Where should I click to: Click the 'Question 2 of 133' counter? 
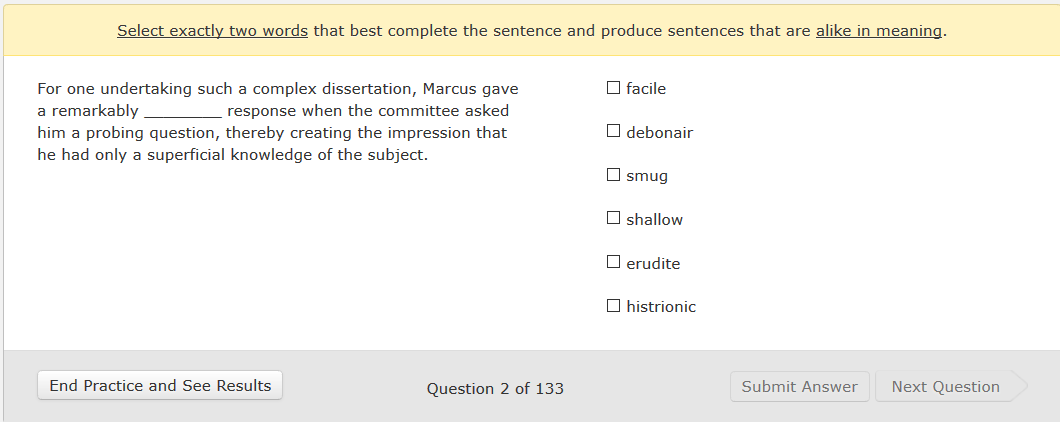coord(495,388)
